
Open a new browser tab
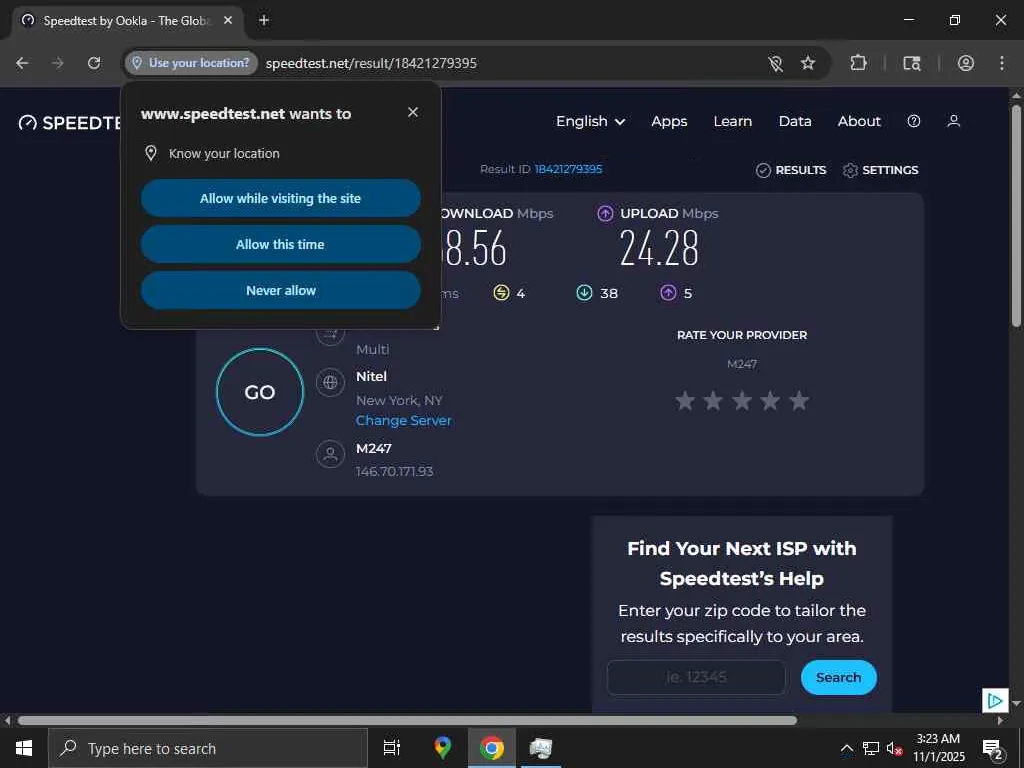264,20
